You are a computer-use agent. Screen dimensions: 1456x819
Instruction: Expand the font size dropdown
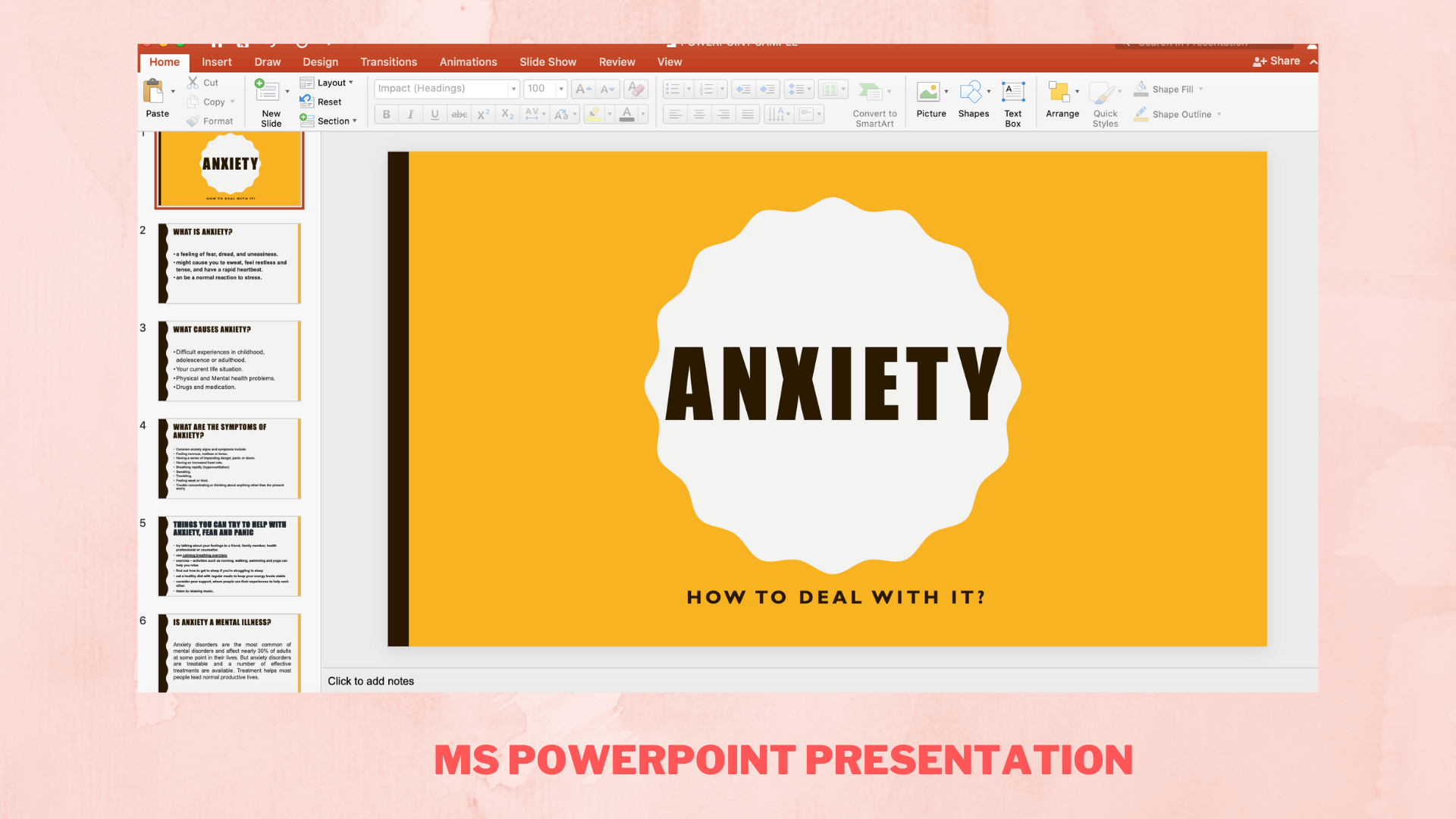pyautogui.click(x=561, y=89)
